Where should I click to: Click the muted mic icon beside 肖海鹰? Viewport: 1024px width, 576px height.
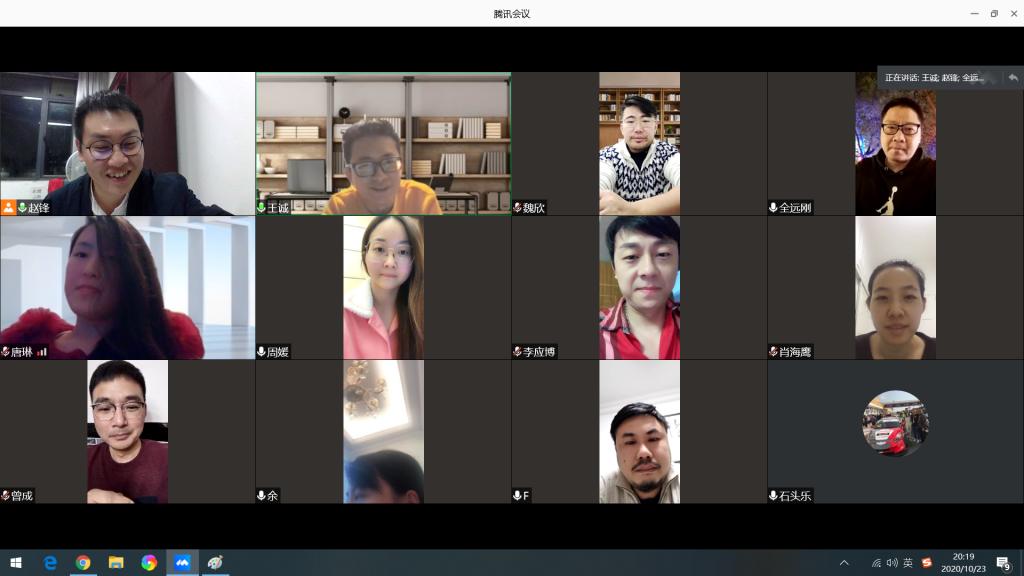click(773, 352)
